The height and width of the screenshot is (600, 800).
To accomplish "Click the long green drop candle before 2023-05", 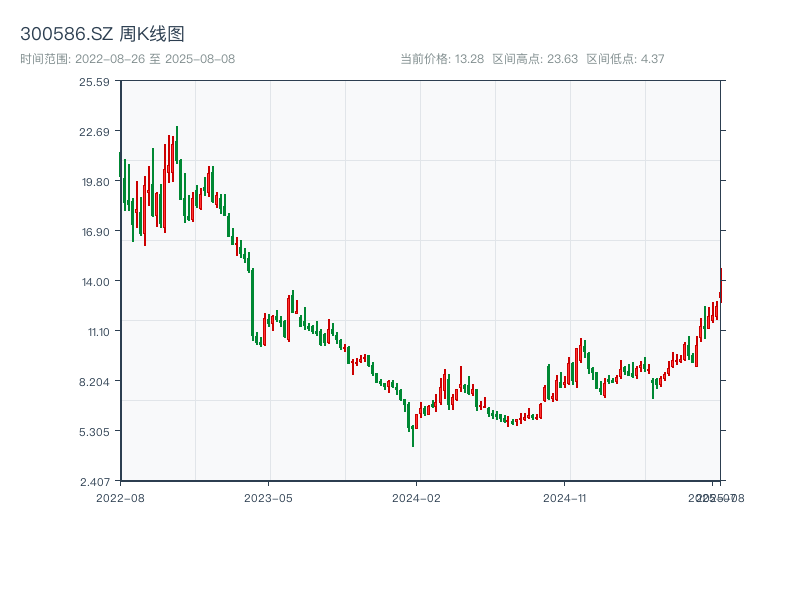I will pos(252,302).
